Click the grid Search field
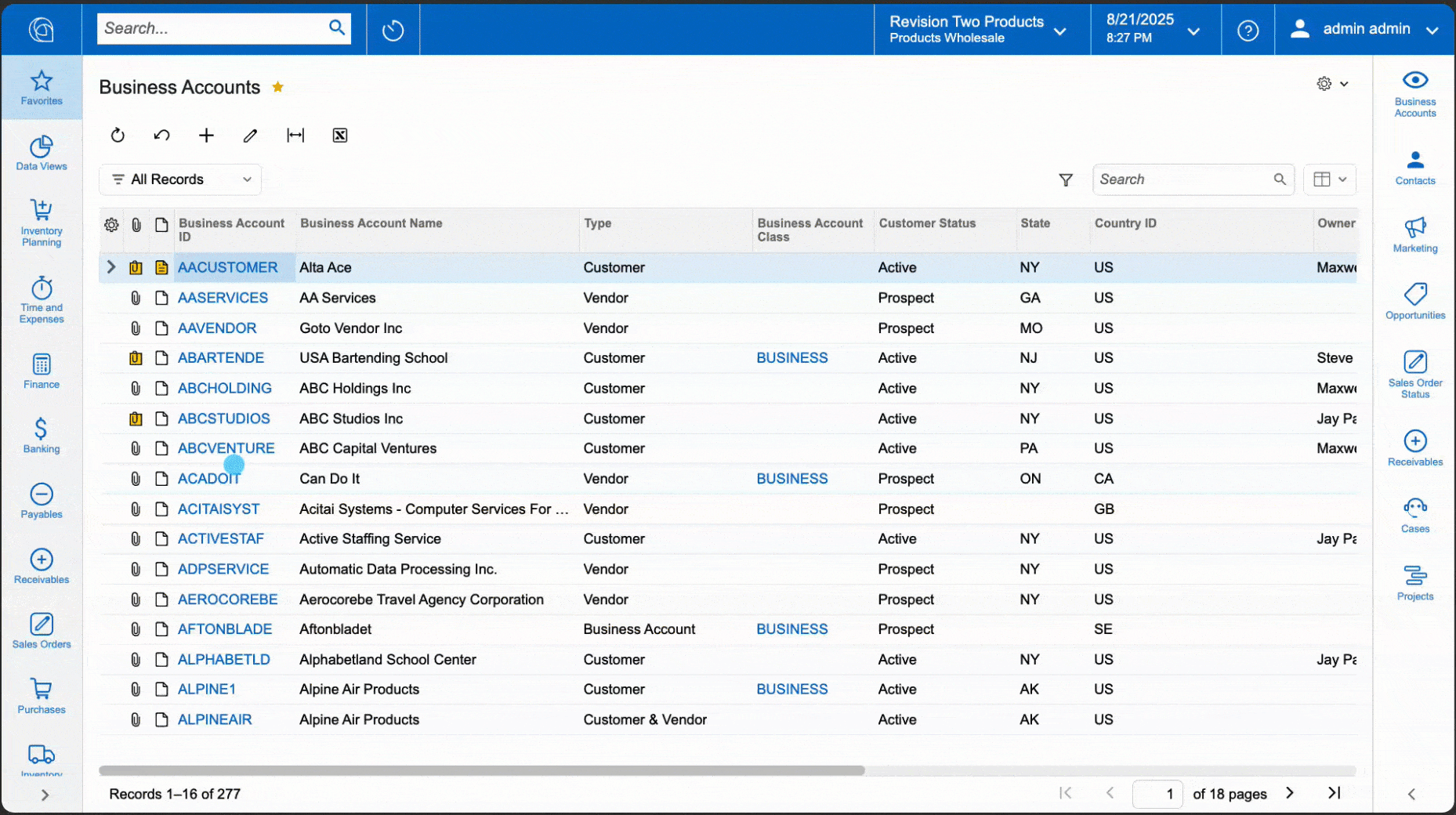 click(x=1193, y=179)
